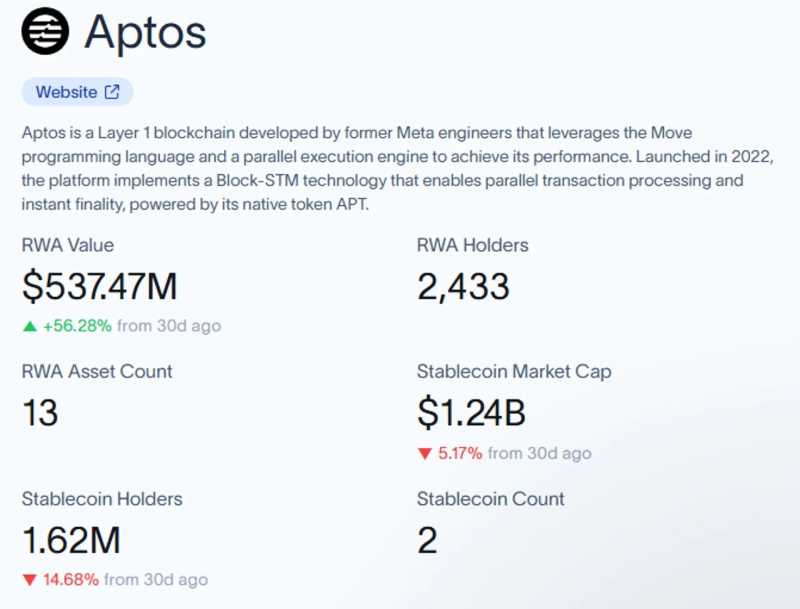
Task: Click the 2,433 RWA Holders number
Action: 463,287
